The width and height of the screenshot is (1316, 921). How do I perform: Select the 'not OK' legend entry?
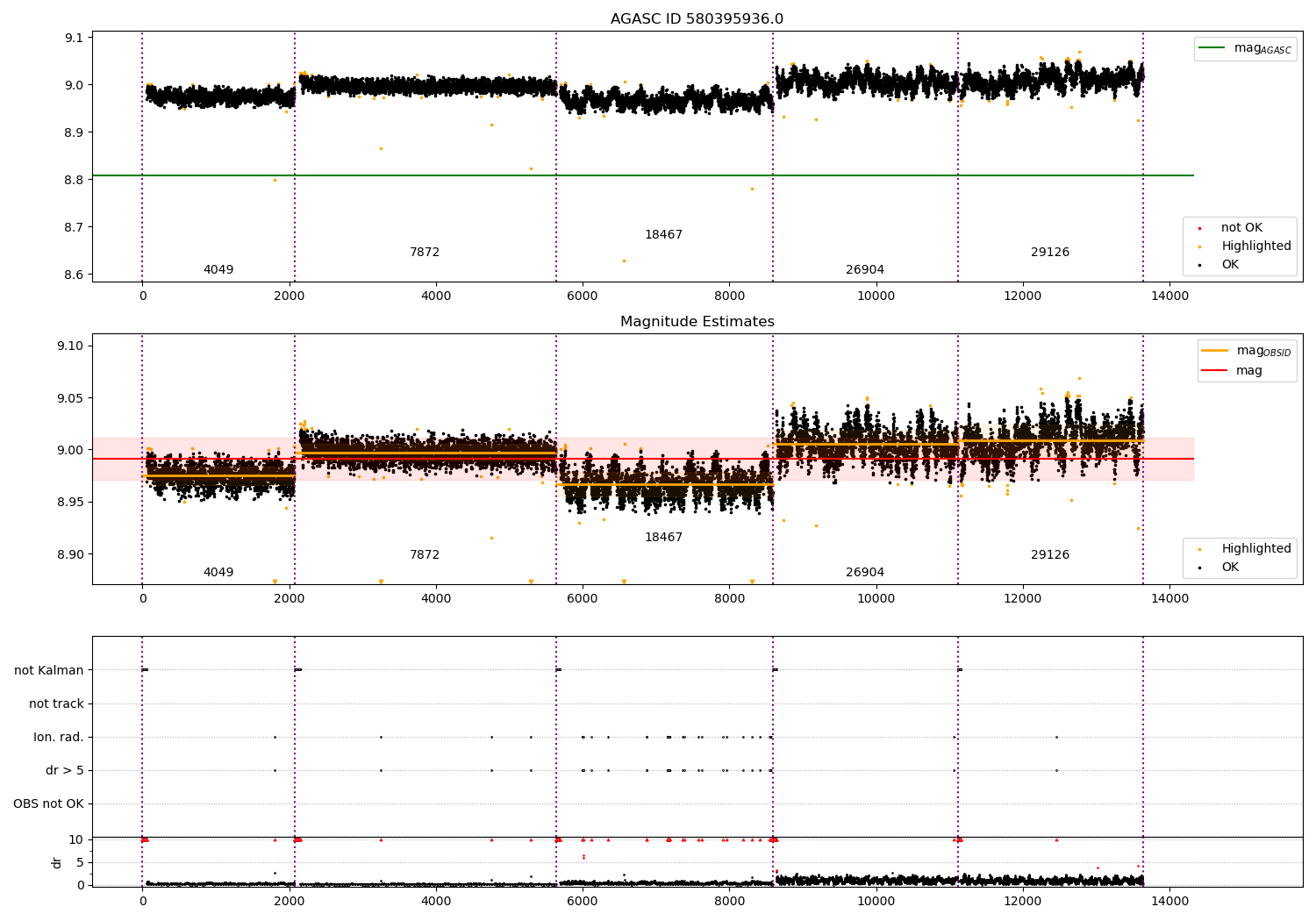[1240, 228]
